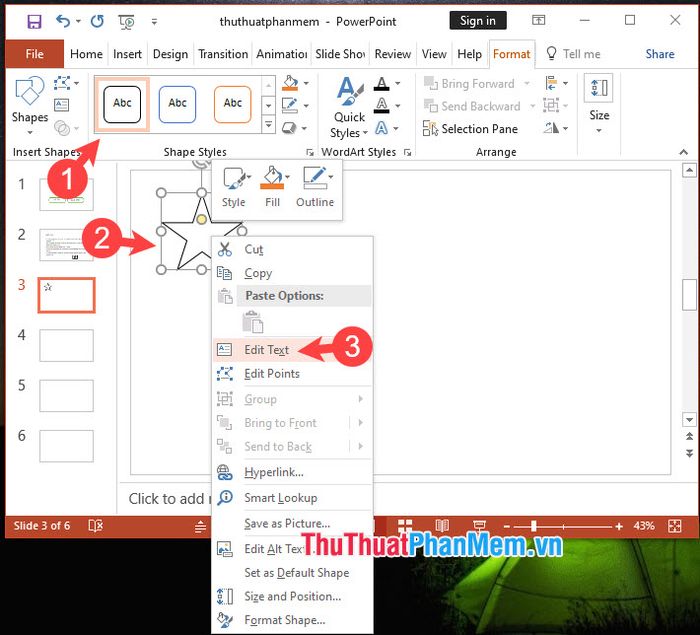The height and width of the screenshot is (635, 700).
Task: Click the Align objects icon
Action: tap(551, 84)
